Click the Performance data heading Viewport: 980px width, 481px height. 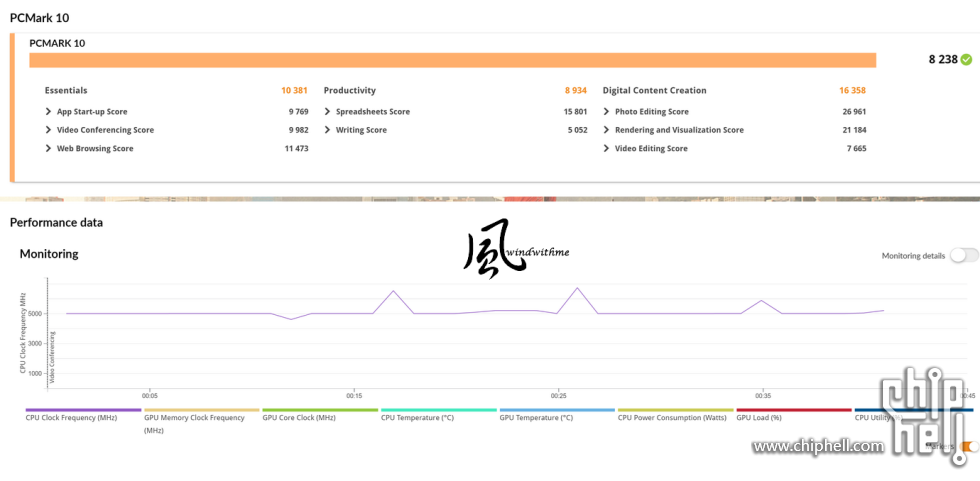point(56,222)
